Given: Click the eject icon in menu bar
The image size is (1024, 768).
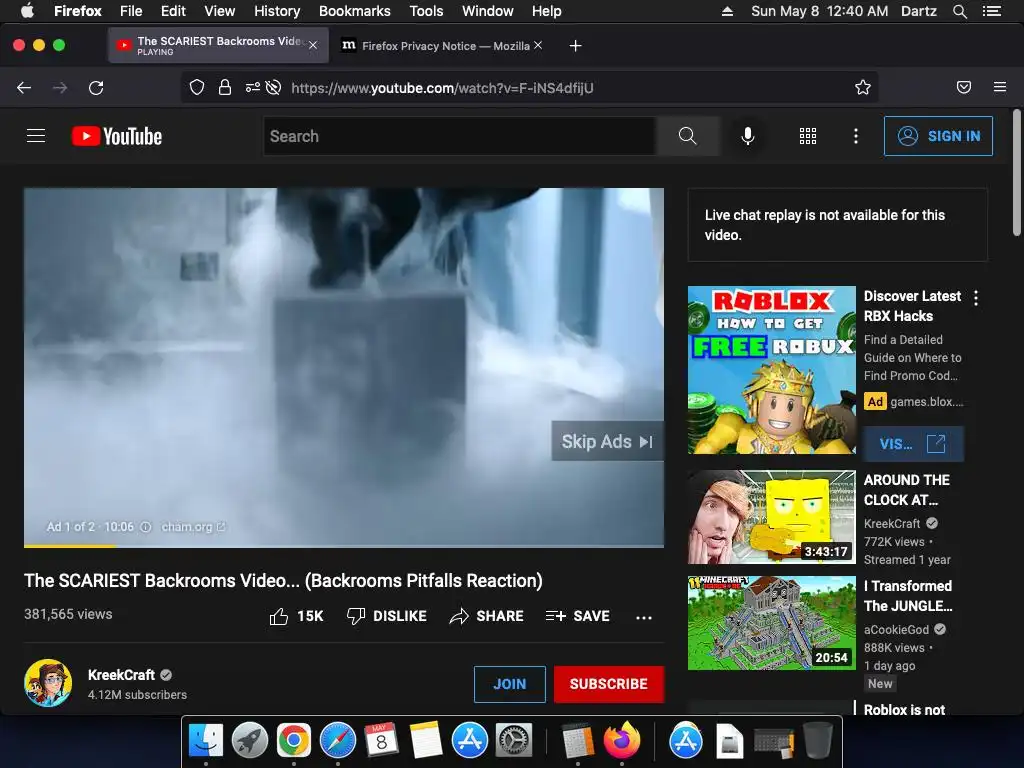Looking at the screenshot, I should (727, 11).
